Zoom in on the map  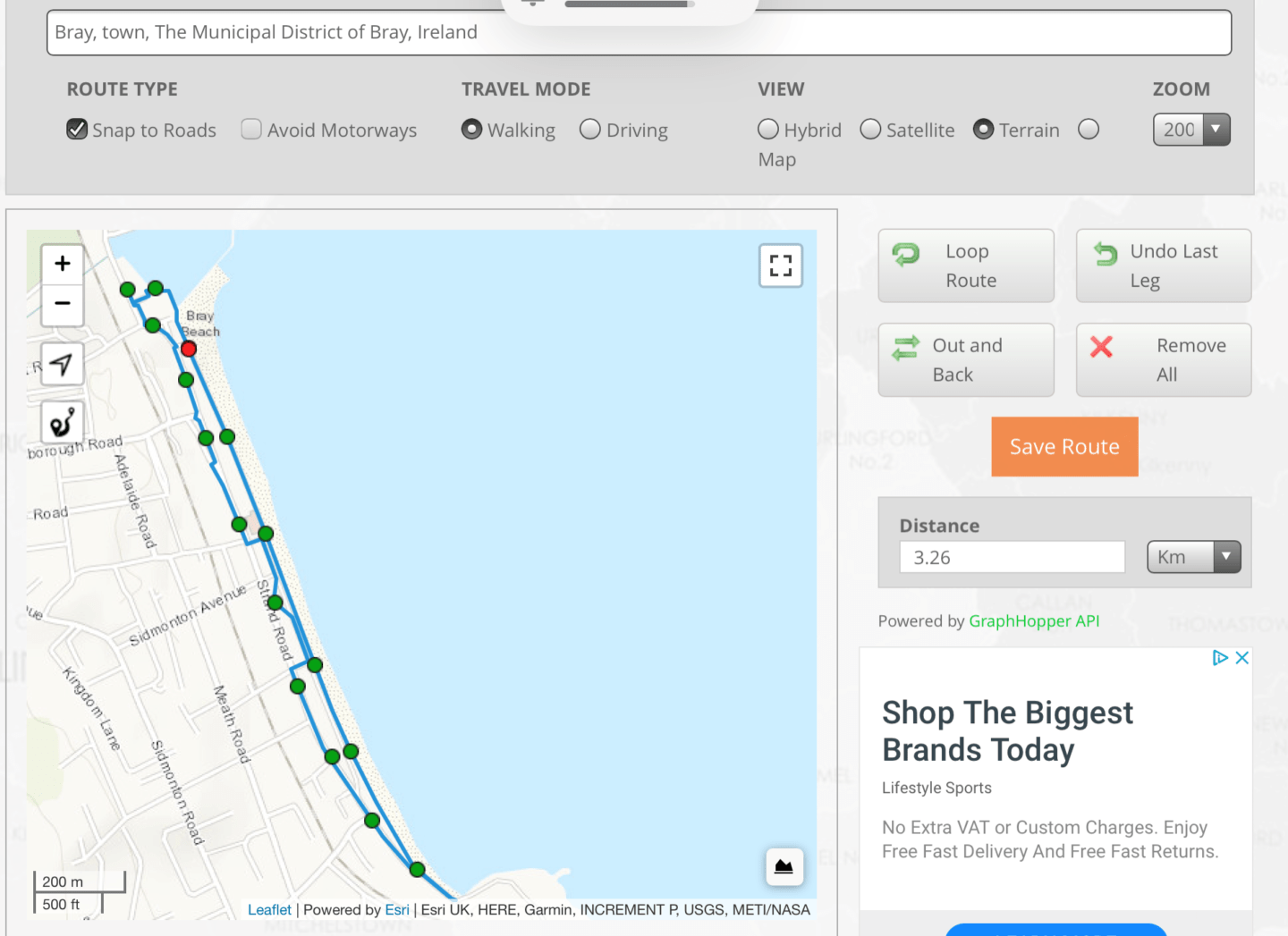(x=63, y=263)
